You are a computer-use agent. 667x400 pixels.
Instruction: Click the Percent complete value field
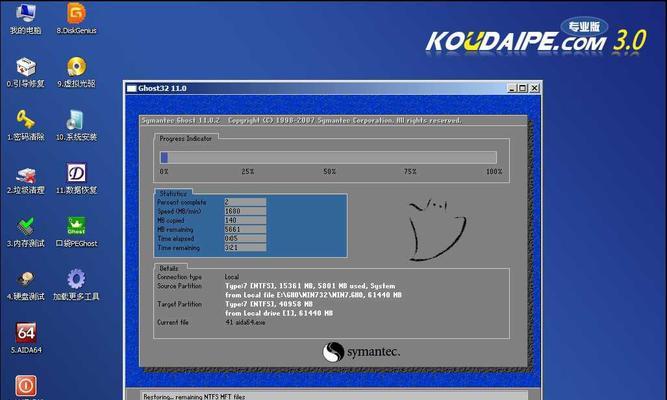click(x=245, y=202)
